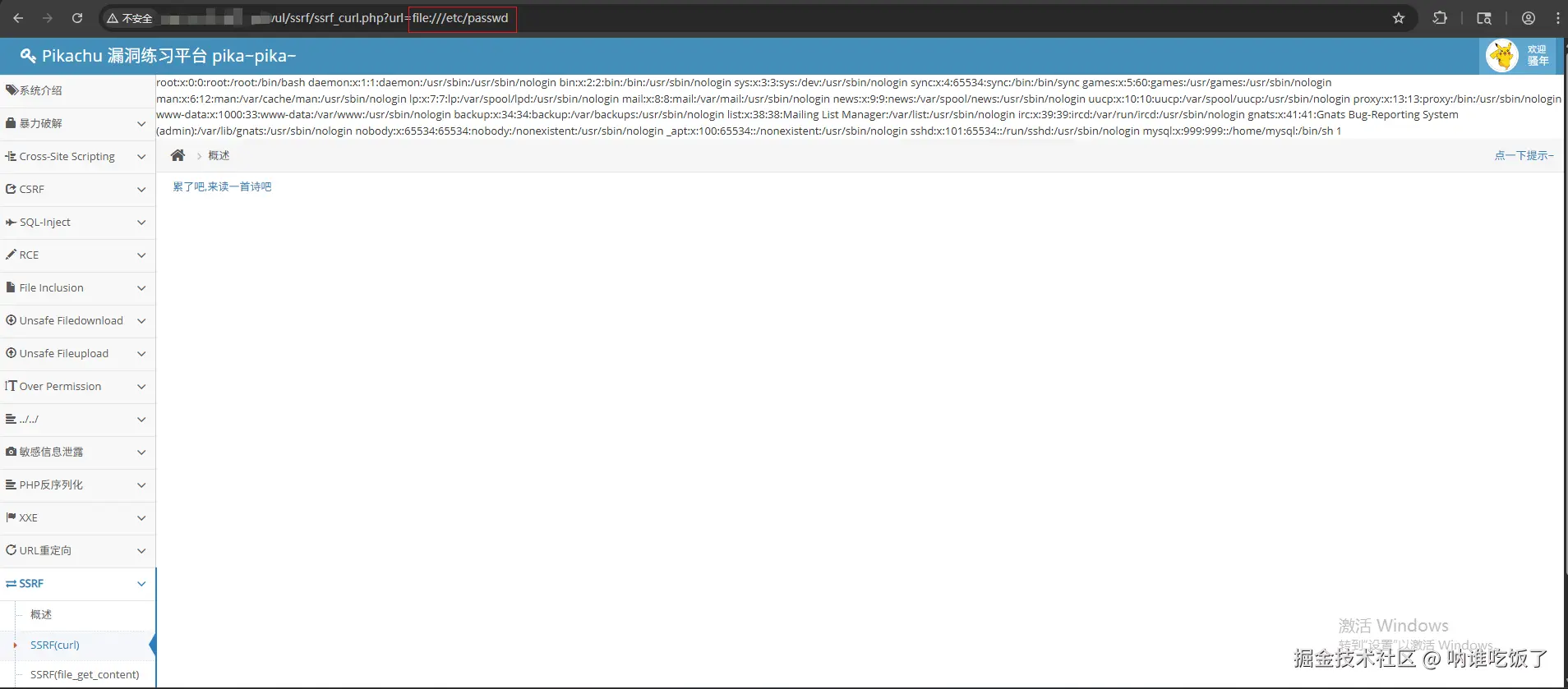Screen dimensions: 1568x689
Task: Expand the 敏感信息泄露 chevron
Action: click(x=141, y=452)
